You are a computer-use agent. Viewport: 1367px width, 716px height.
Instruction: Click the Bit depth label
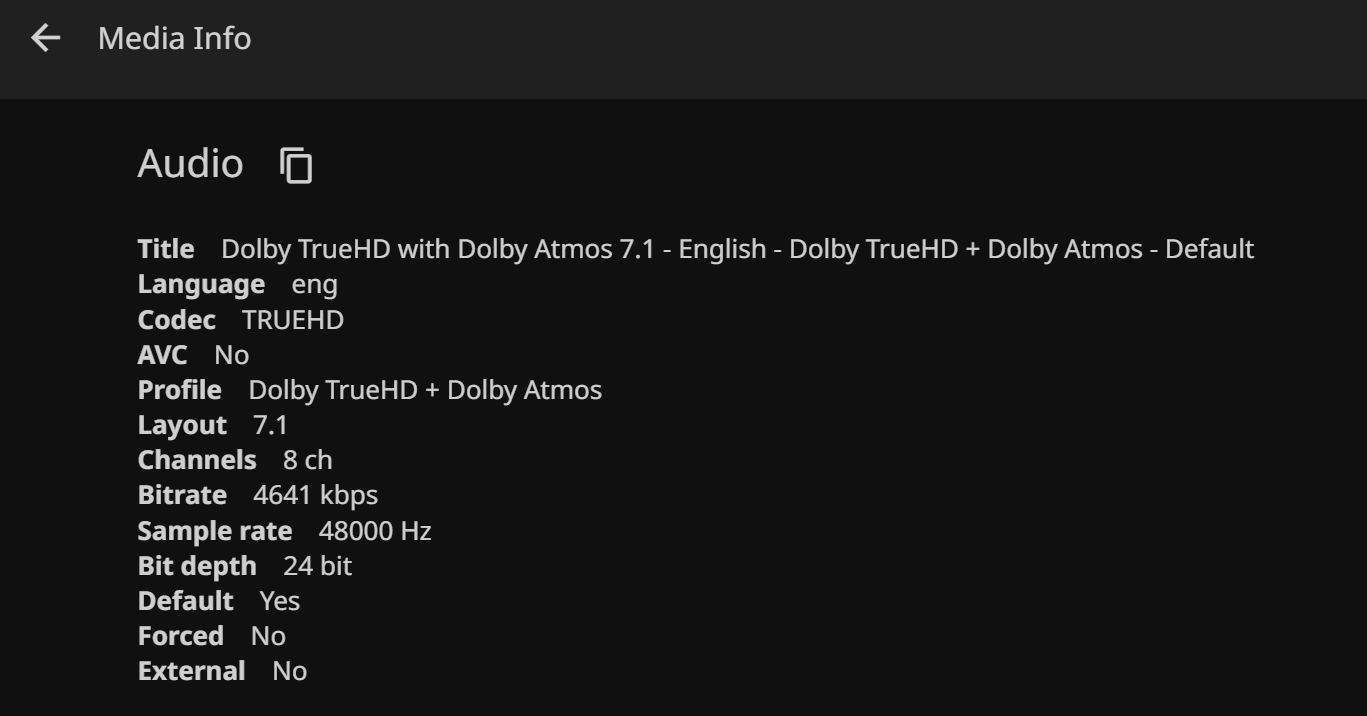(x=197, y=566)
